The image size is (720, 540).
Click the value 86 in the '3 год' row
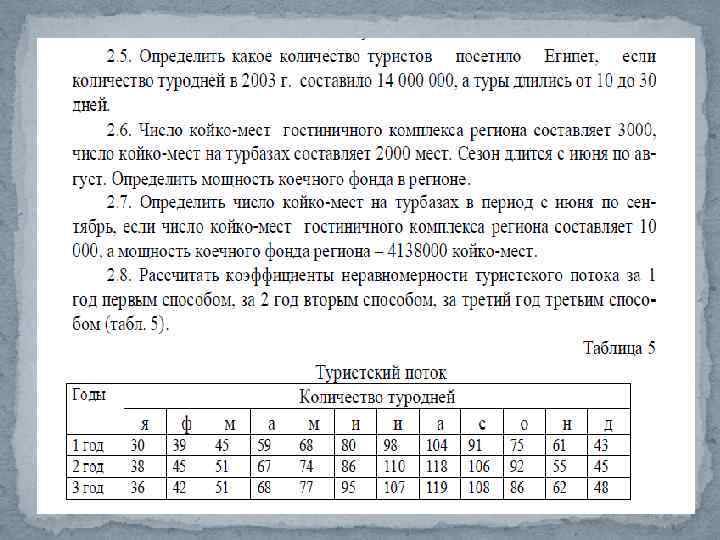tap(517, 487)
